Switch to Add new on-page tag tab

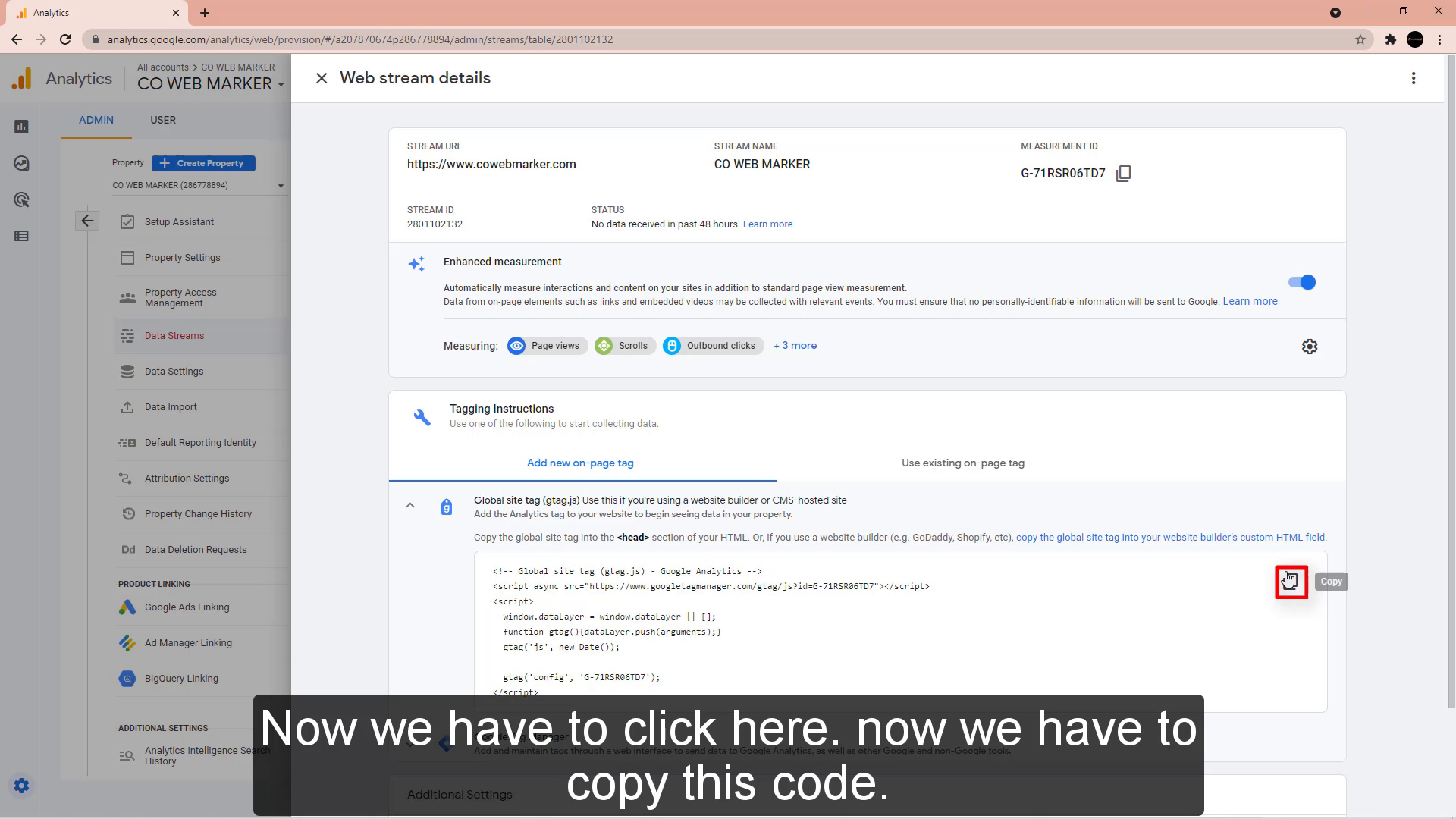[580, 463]
